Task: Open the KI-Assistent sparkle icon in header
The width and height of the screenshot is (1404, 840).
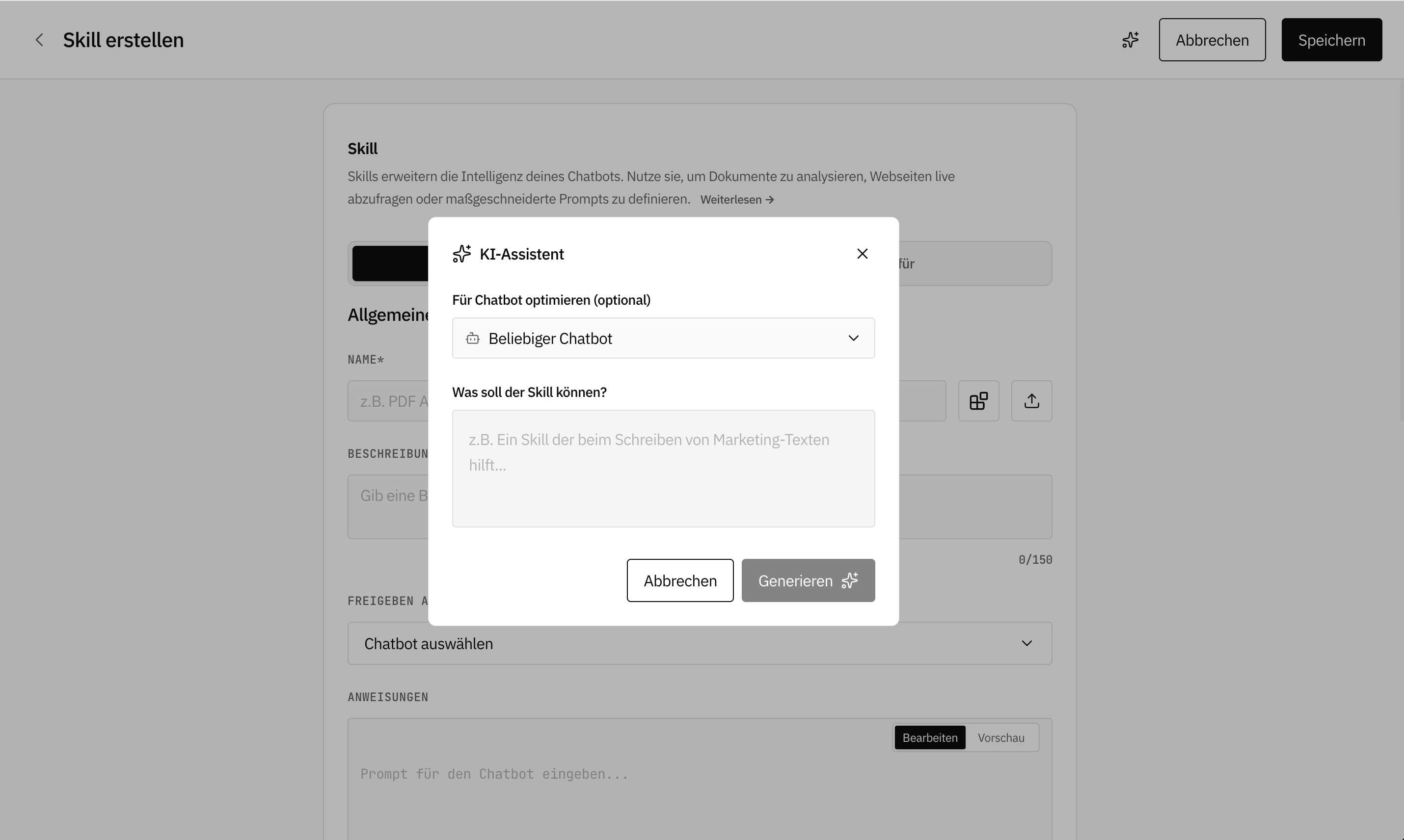Action: tap(1131, 40)
